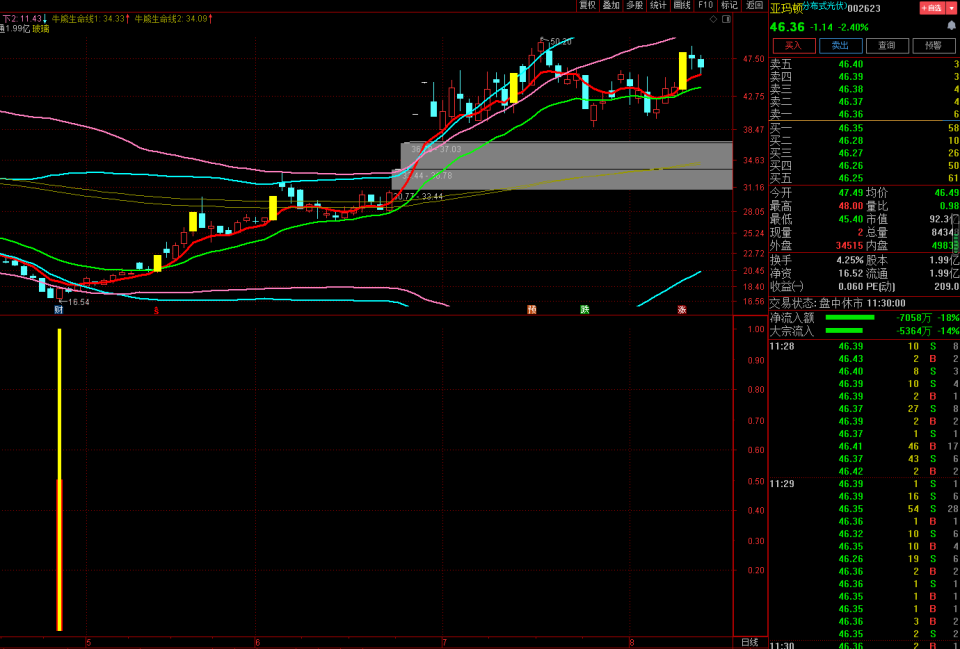Click the 返回 back button
960x649 pixels.
753,6
